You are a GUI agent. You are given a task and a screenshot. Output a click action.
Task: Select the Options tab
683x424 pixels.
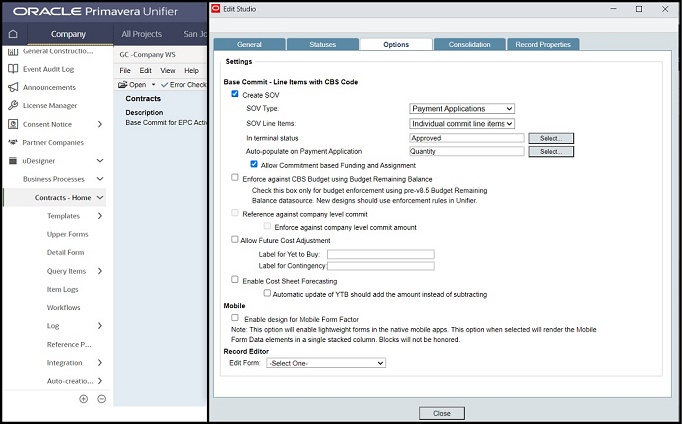click(x=396, y=44)
